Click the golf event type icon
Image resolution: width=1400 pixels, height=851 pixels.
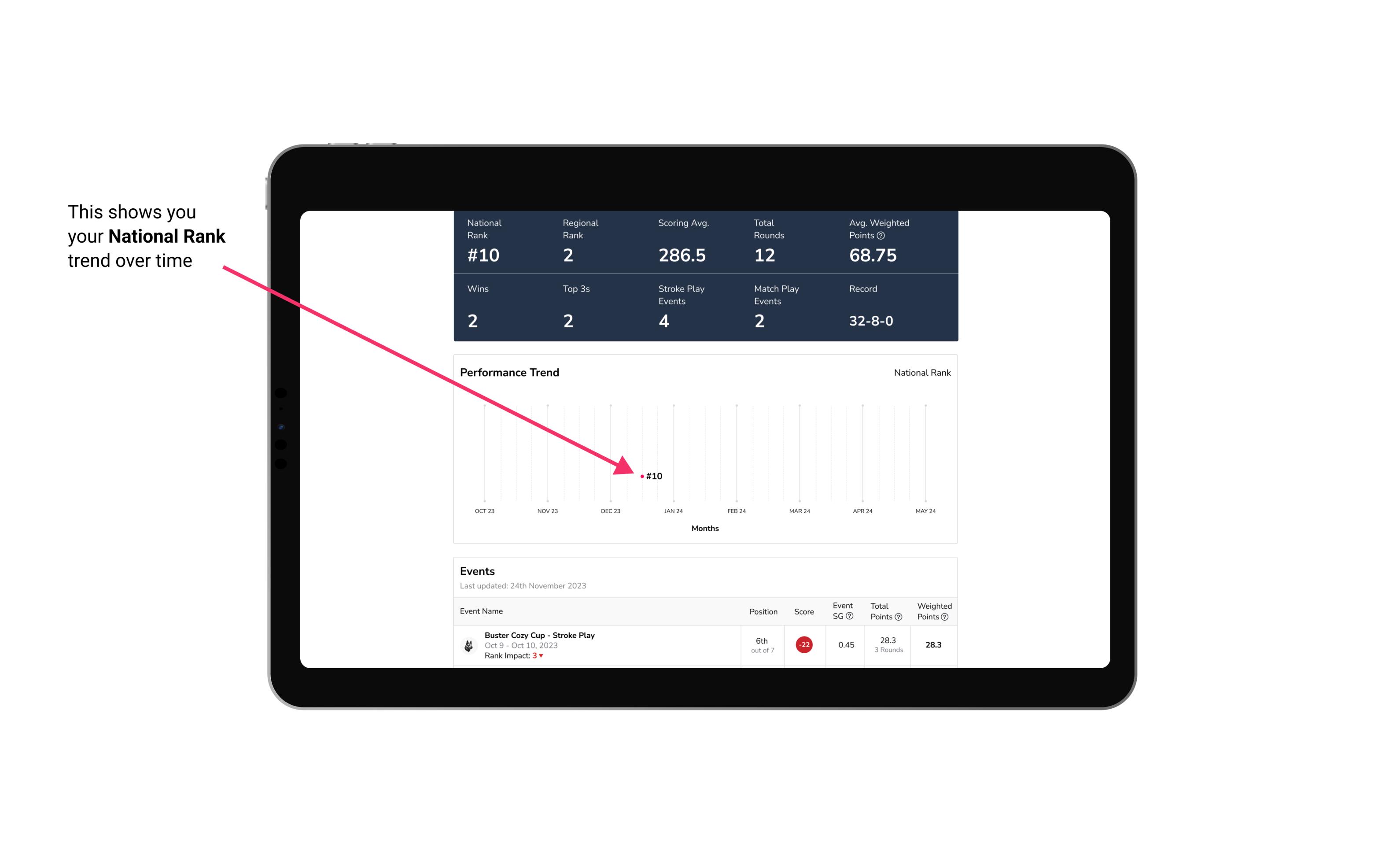tap(469, 644)
